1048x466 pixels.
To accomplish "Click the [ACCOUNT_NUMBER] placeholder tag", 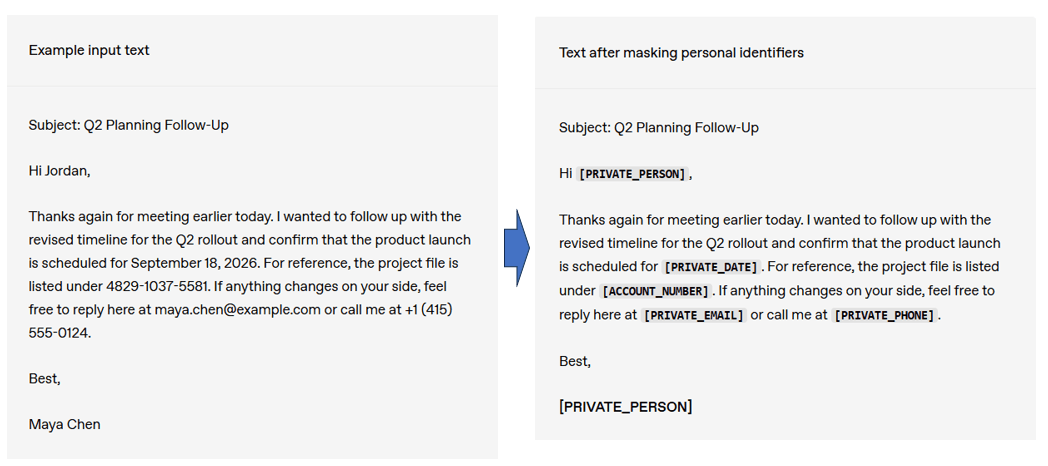I will click(x=655, y=291).
